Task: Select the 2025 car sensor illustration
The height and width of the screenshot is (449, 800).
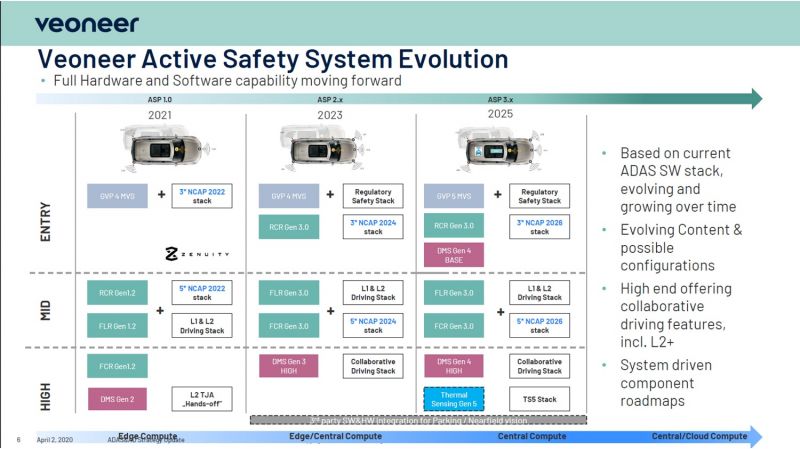Action: pos(500,149)
